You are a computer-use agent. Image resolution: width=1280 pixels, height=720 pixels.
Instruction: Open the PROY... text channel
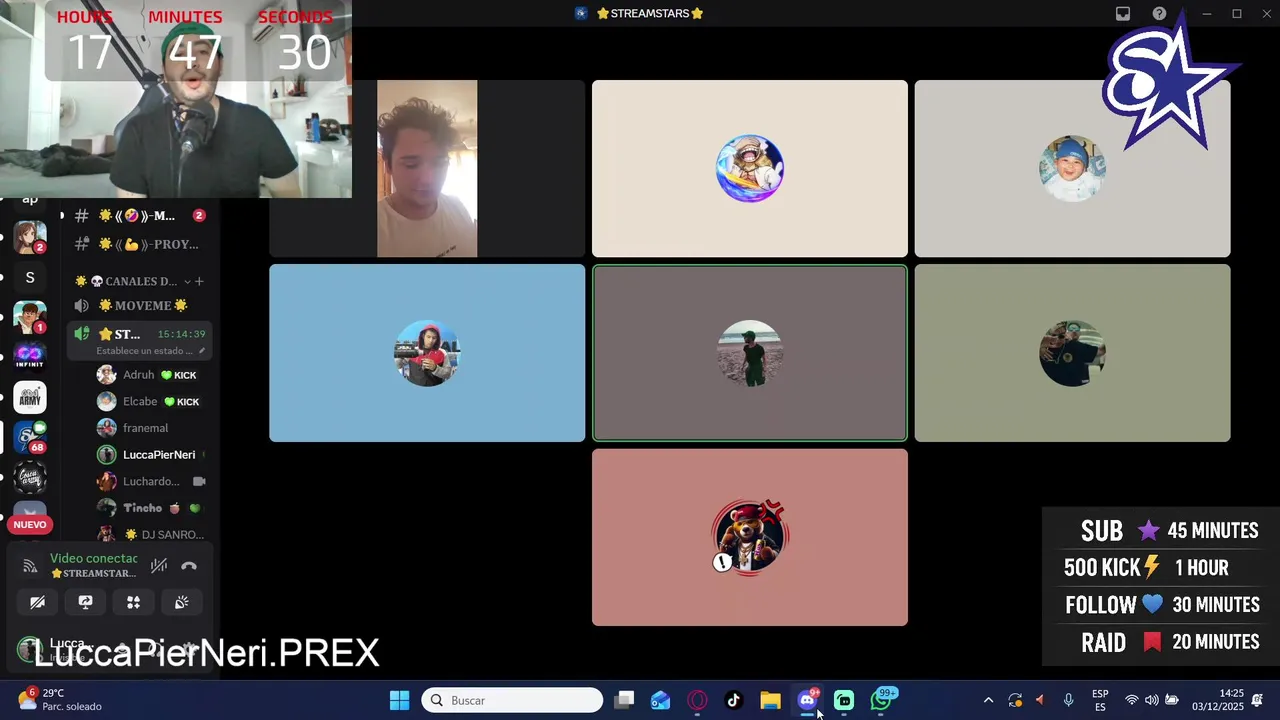click(138, 244)
